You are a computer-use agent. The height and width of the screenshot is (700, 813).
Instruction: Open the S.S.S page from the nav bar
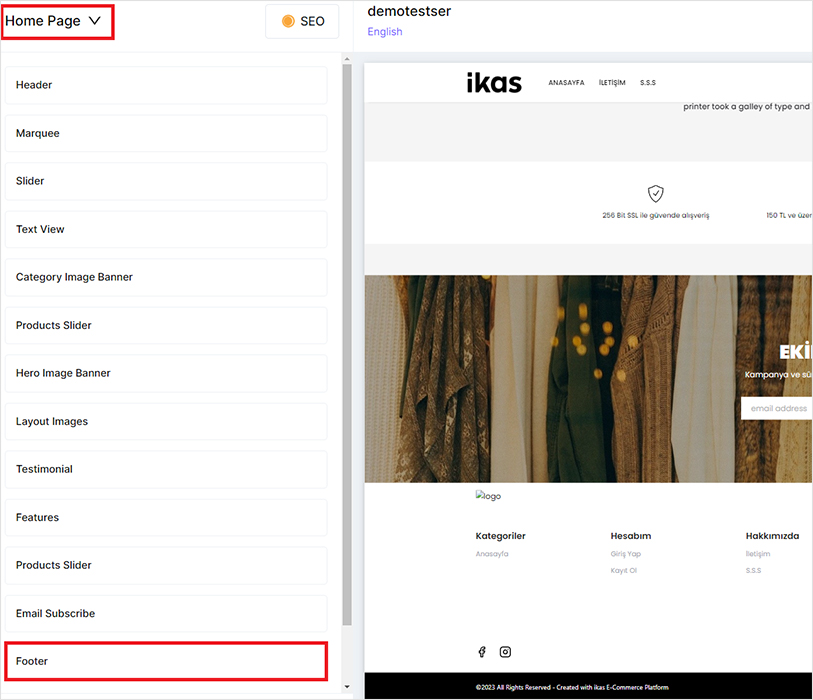(648, 83)
